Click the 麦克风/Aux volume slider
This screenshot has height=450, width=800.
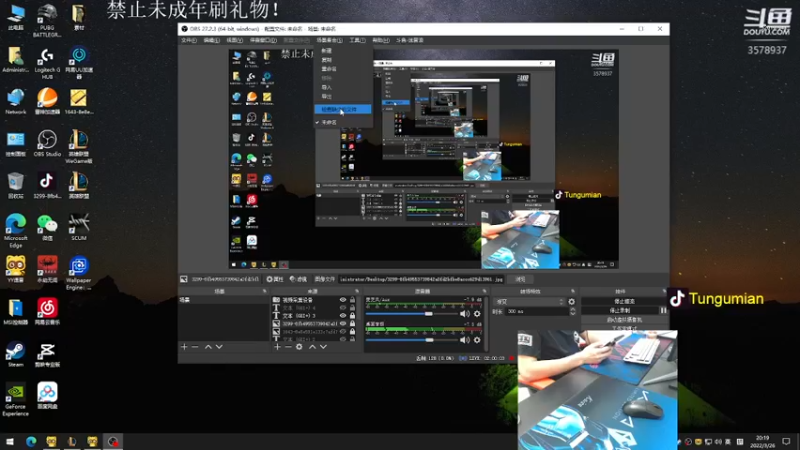412,314
